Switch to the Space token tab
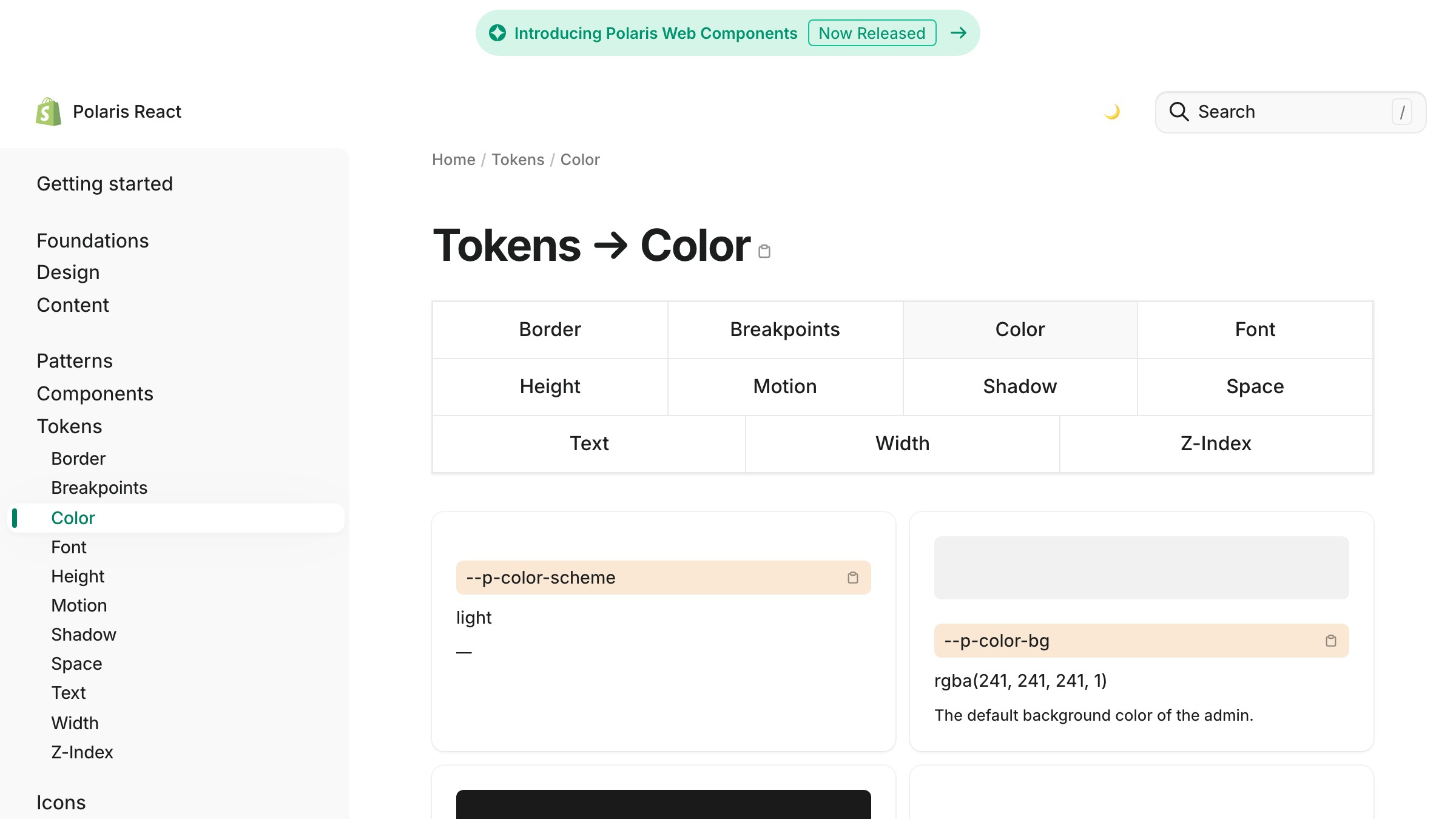Image resolution: width=1456 pixels, height=819 pixels. (x=1255, y=386)
